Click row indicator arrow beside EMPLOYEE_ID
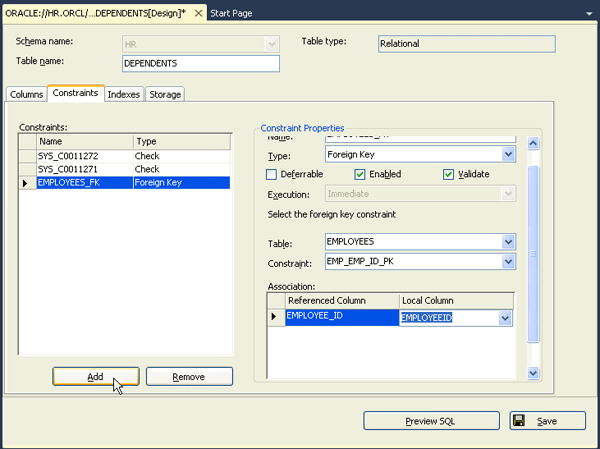The image size is (600, 449). click(275, 318)
